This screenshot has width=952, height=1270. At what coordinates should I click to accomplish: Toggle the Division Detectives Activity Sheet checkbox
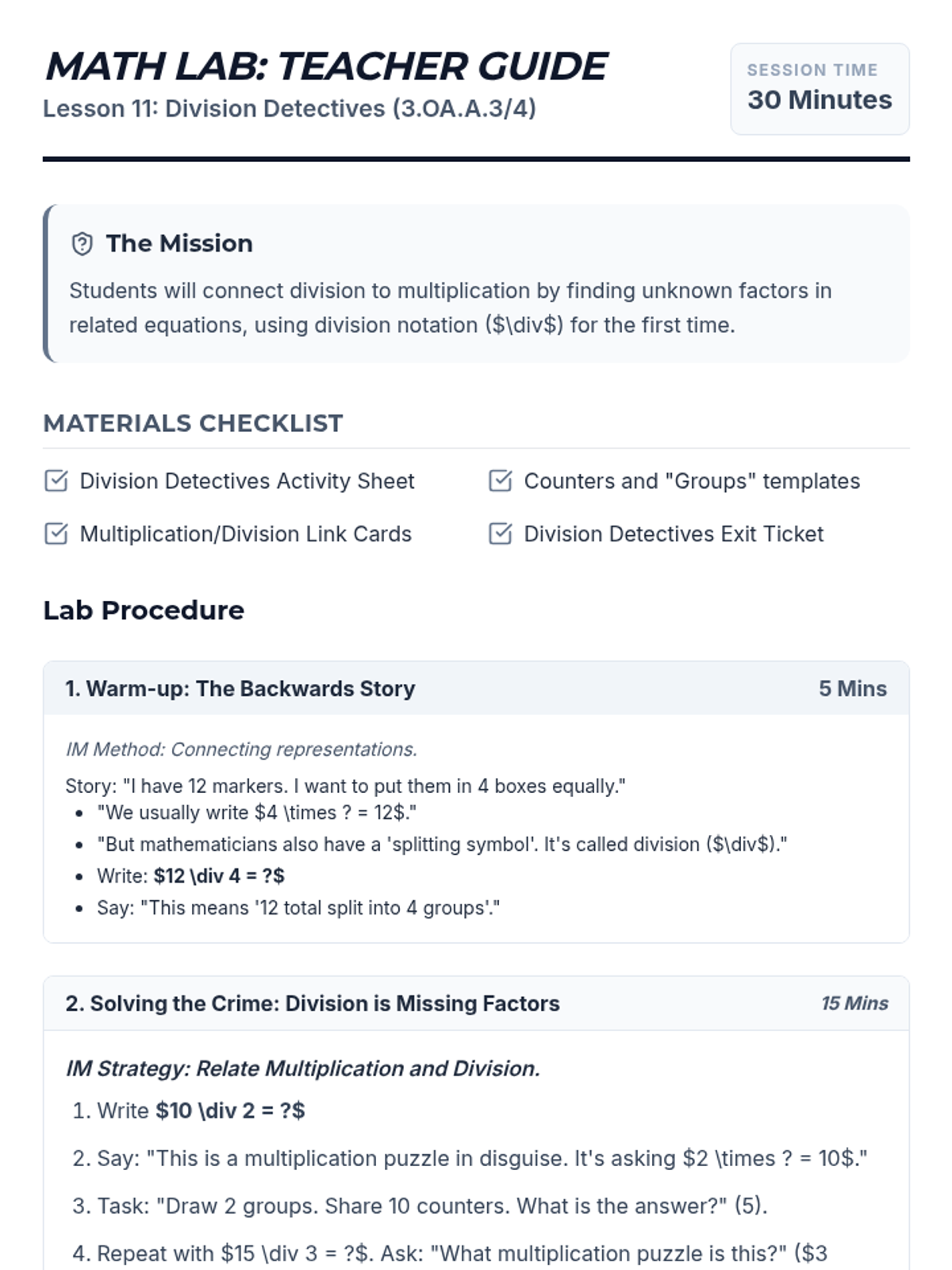(56, 481)
